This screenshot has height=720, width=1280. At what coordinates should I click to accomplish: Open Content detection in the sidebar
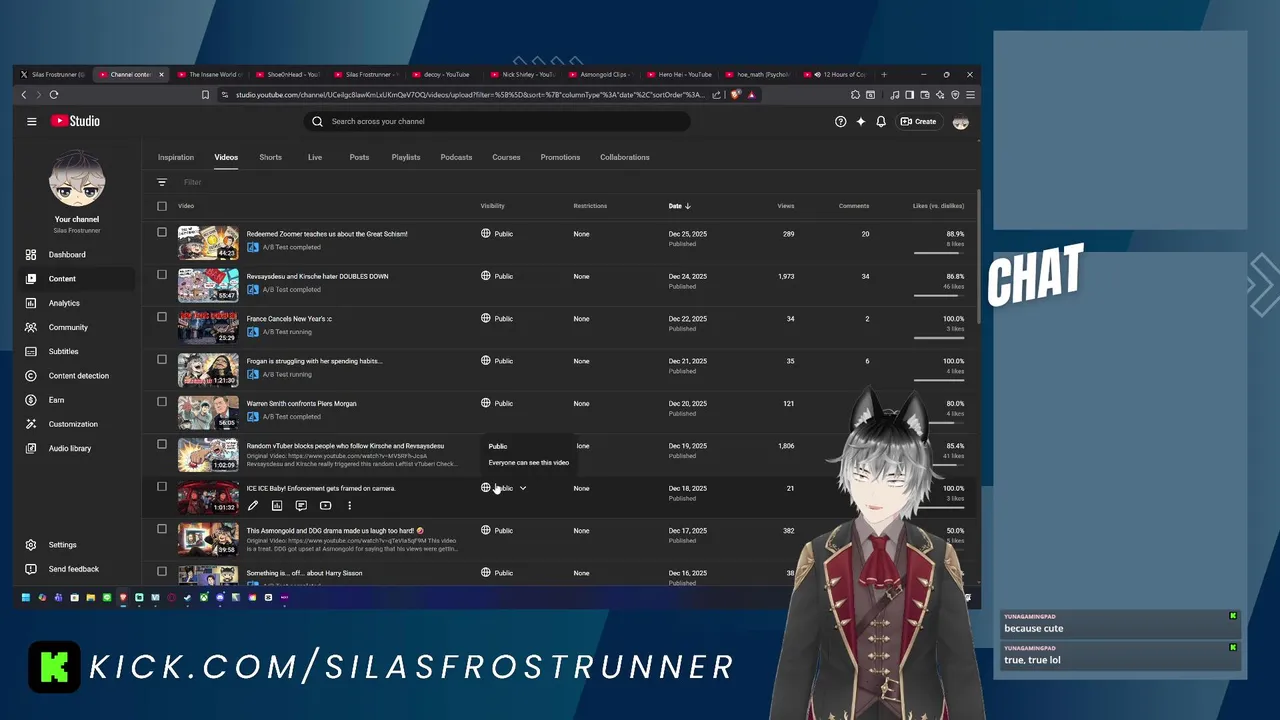(x=78, y=376)
